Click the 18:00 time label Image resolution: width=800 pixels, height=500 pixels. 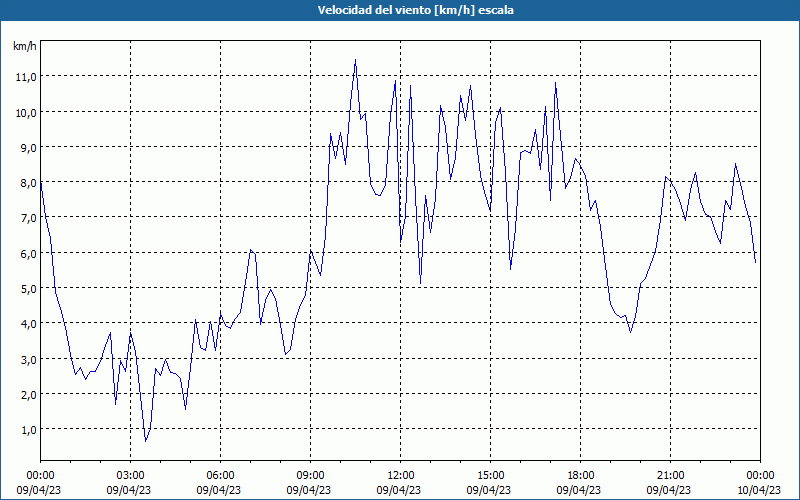tap(581, 476)
